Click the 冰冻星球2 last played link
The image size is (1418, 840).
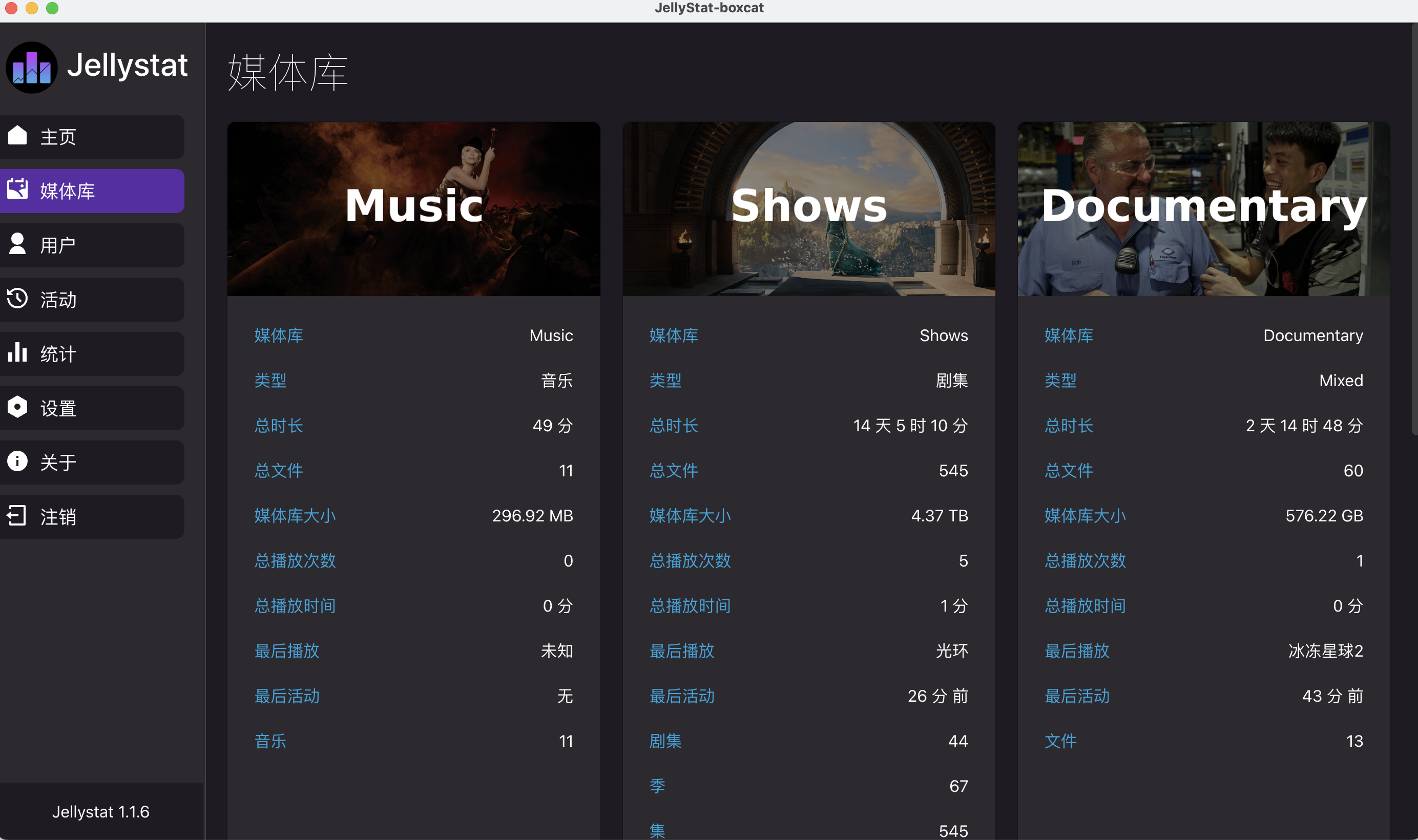[1325, 651]
